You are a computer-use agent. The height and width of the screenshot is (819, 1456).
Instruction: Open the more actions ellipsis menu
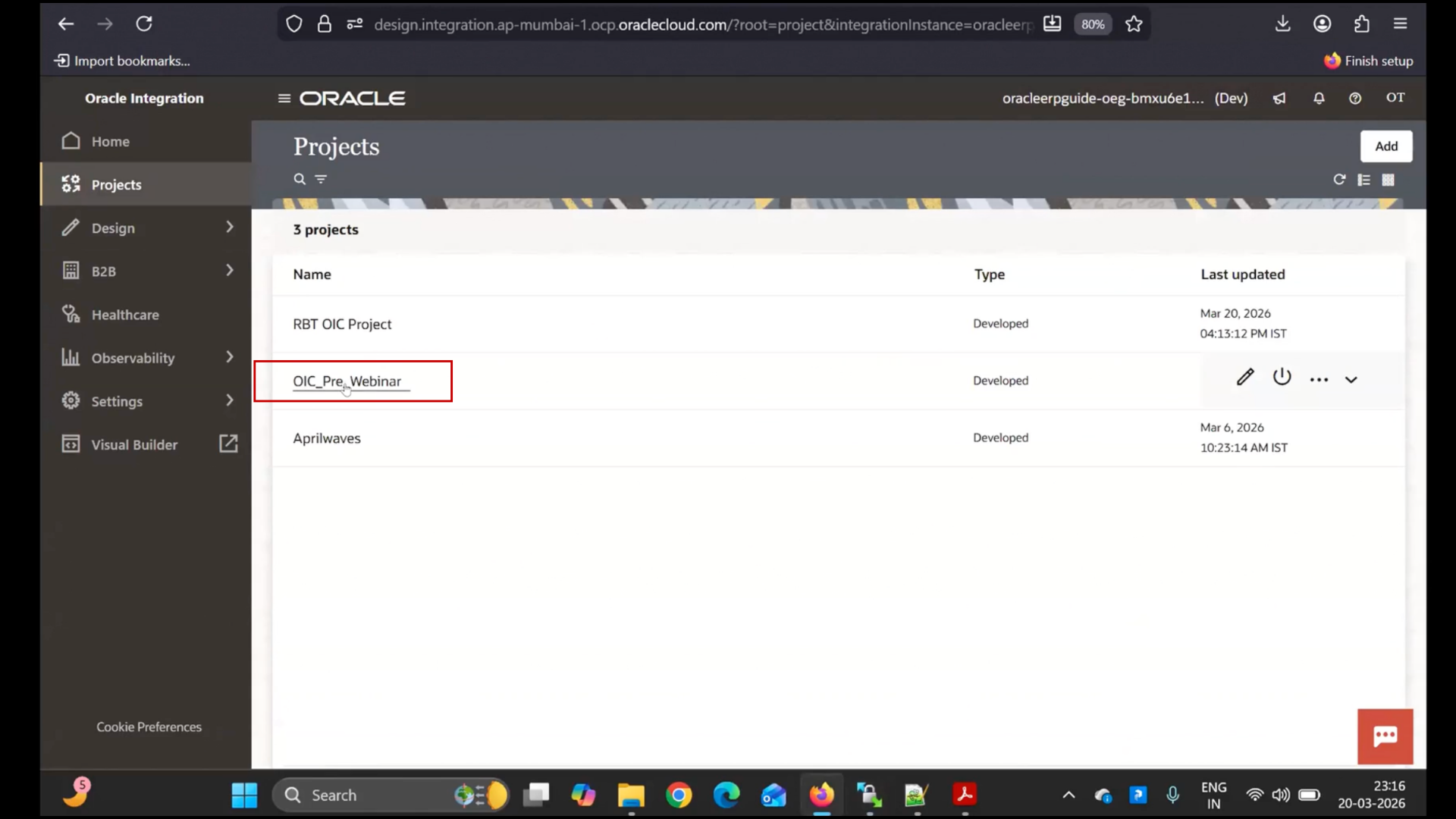[1319, 378]
